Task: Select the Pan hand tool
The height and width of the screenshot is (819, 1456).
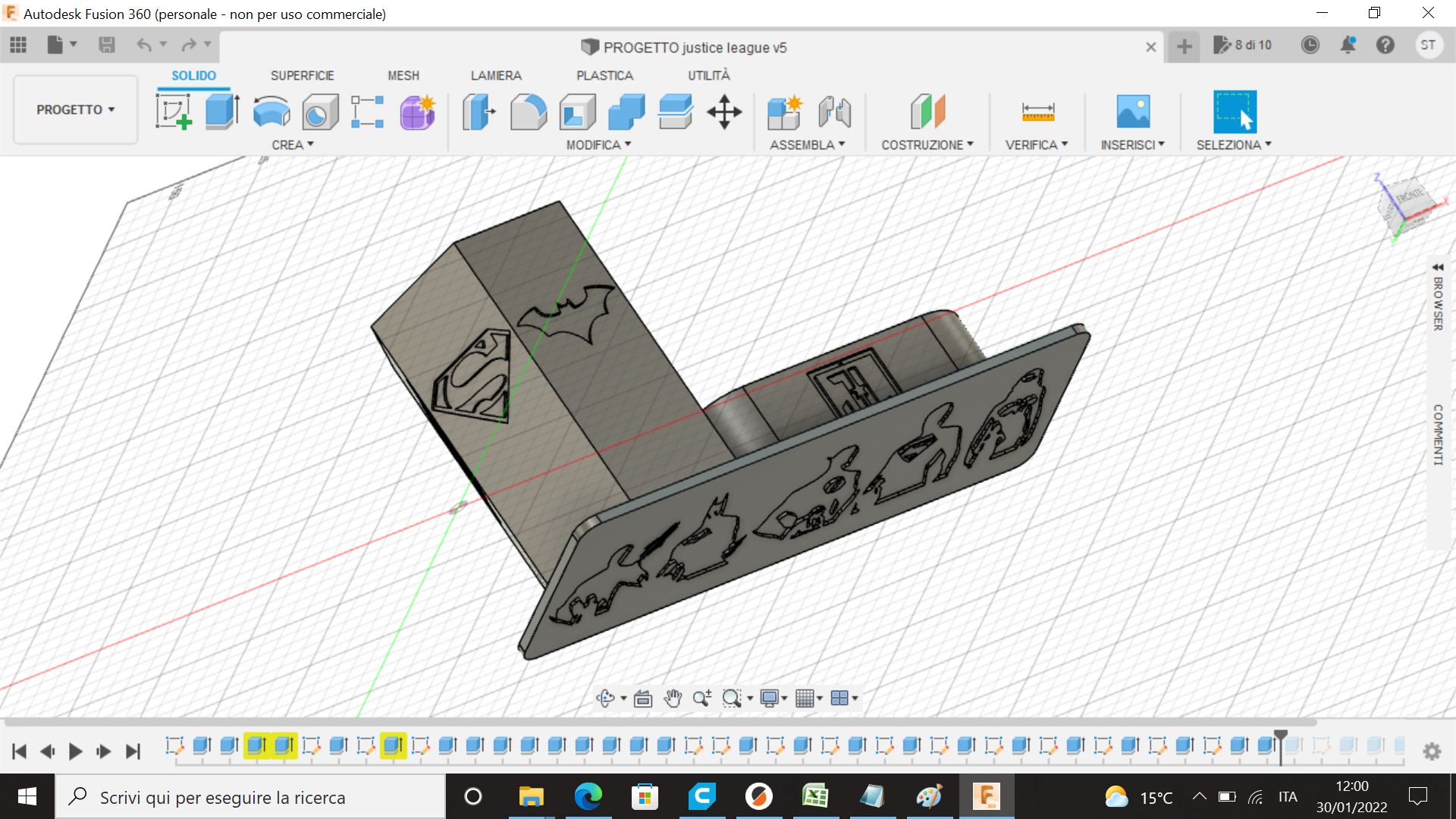Action: click(673, 698)
